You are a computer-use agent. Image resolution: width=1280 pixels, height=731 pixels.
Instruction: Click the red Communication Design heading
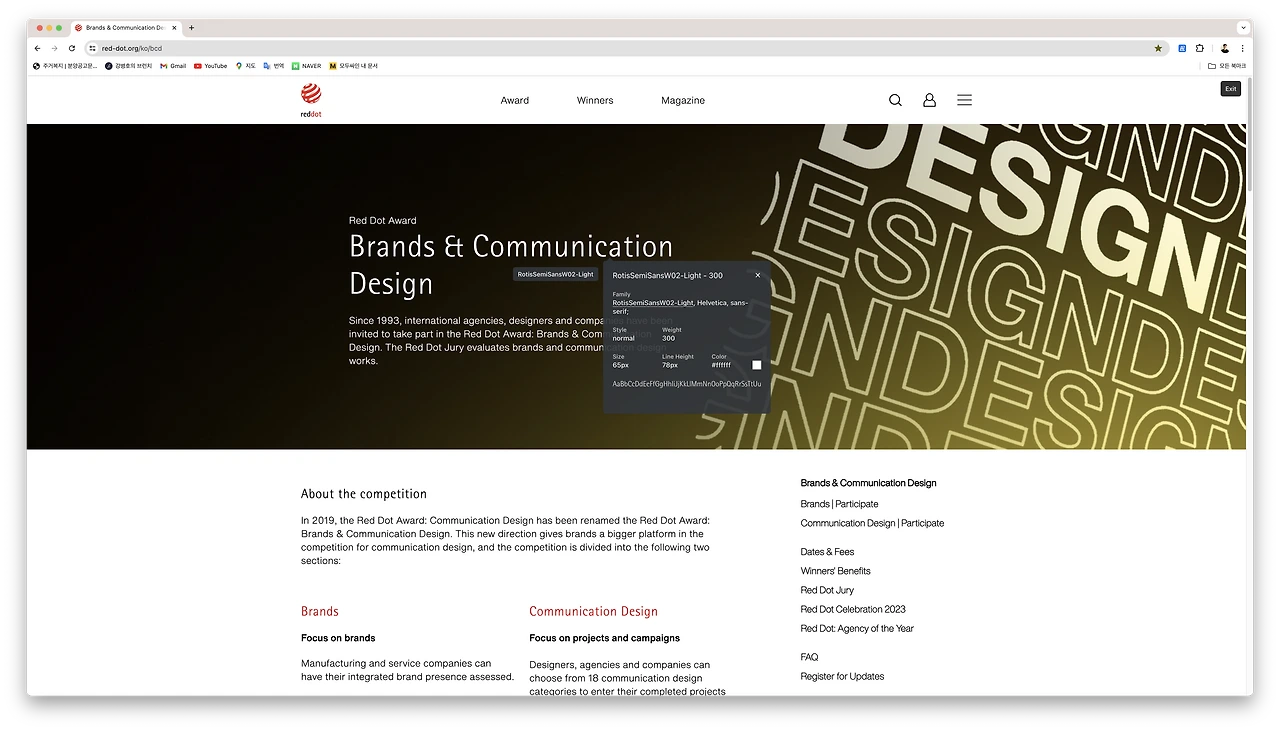pos(593,611)
